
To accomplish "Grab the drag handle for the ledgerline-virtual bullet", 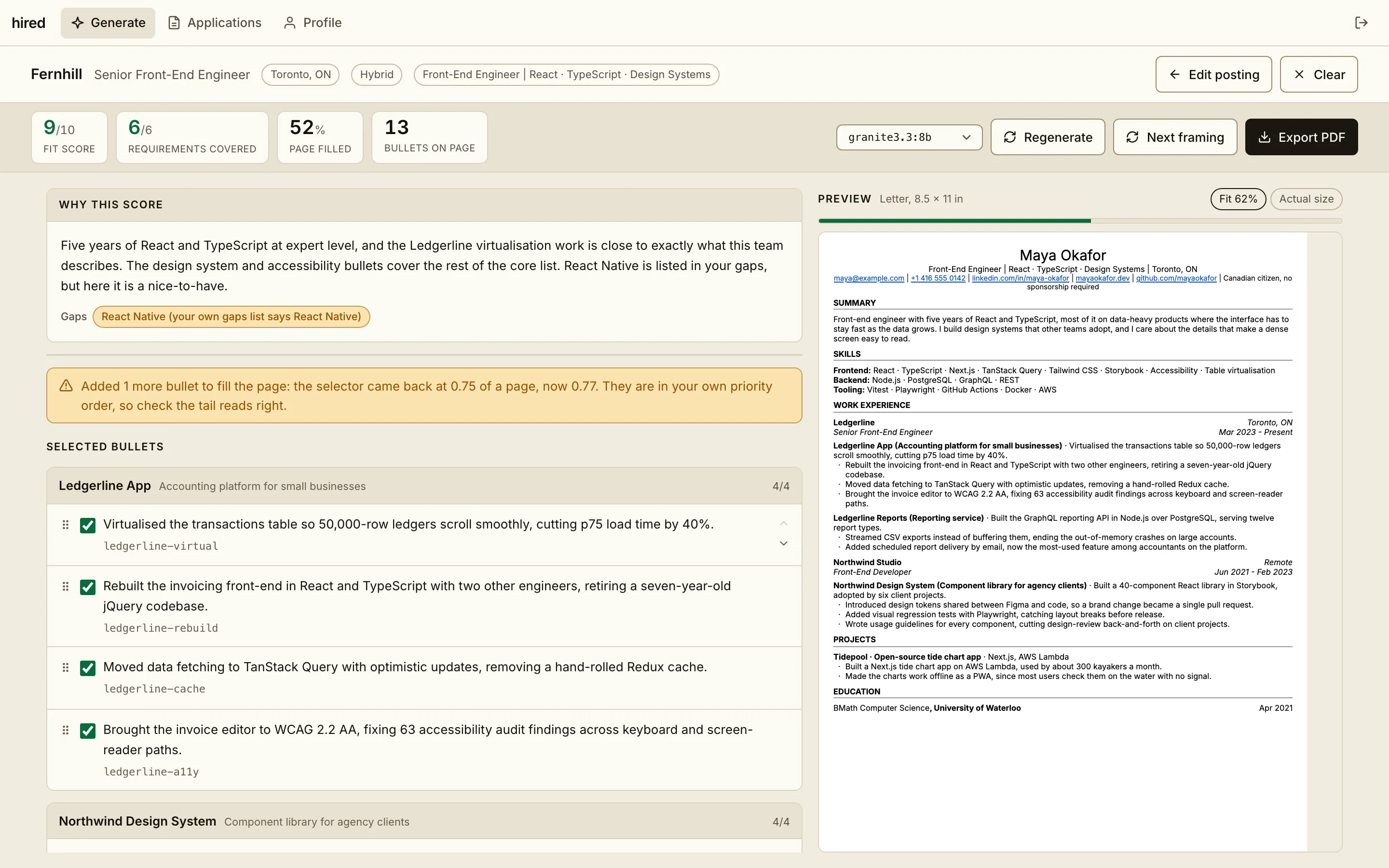I will coord(66,525).
